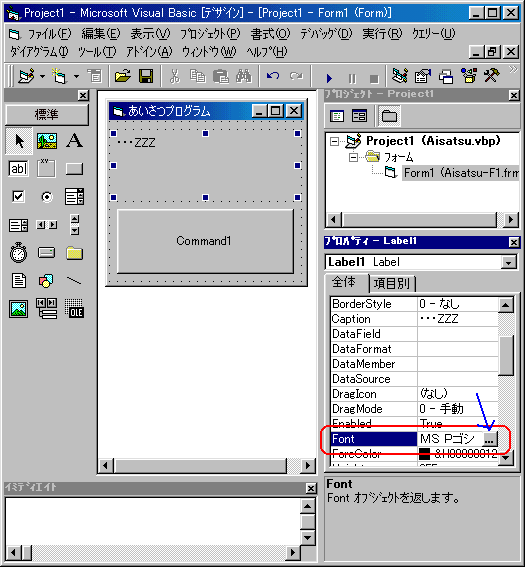Switch to the 項目別 tab
Image resolution: width=525 pixels, height=567 pixels.
(x=392, y=284)
